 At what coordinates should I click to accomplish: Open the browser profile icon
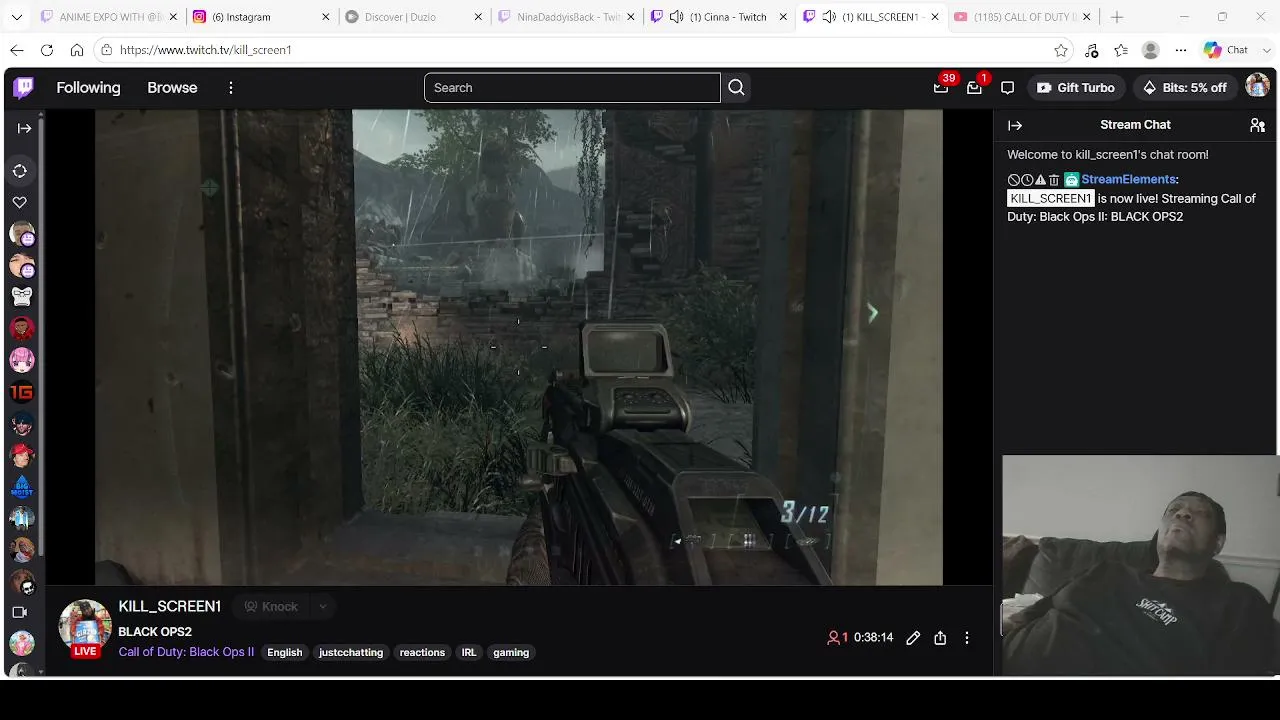click(x=1151, y=50)
